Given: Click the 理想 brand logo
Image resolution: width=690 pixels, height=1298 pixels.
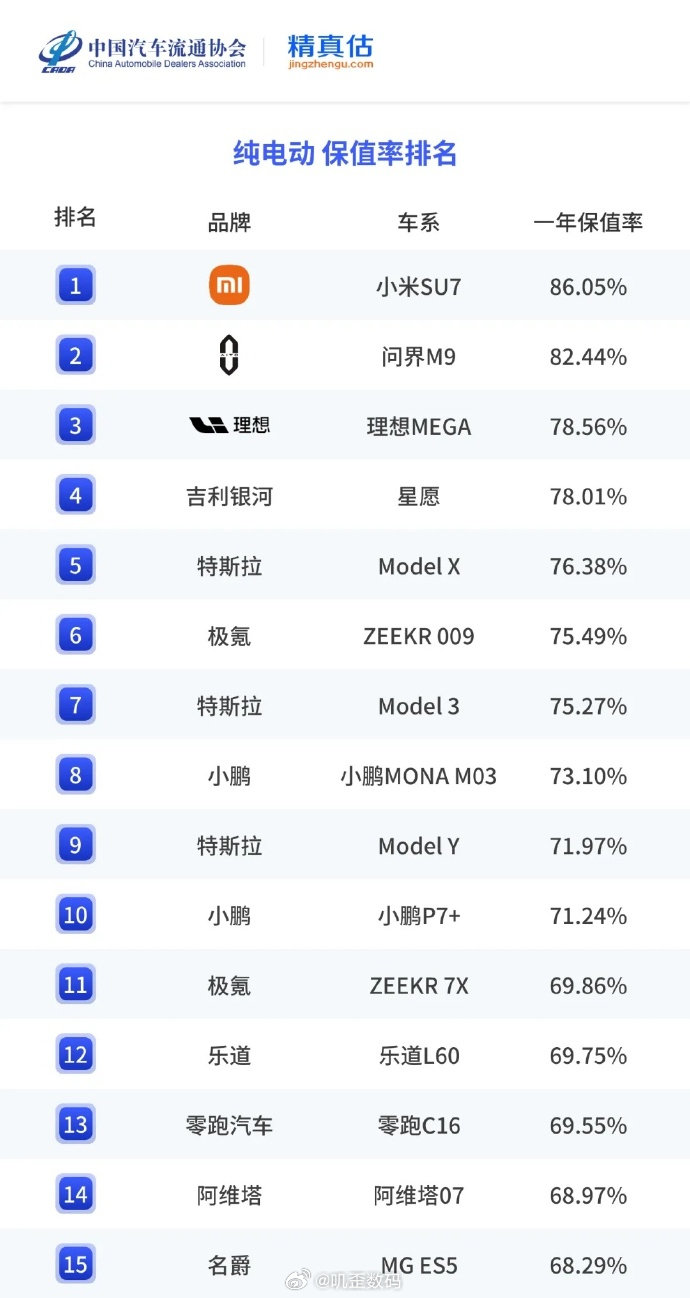Looking at the screenshot, I should click(x=229, y=426).
